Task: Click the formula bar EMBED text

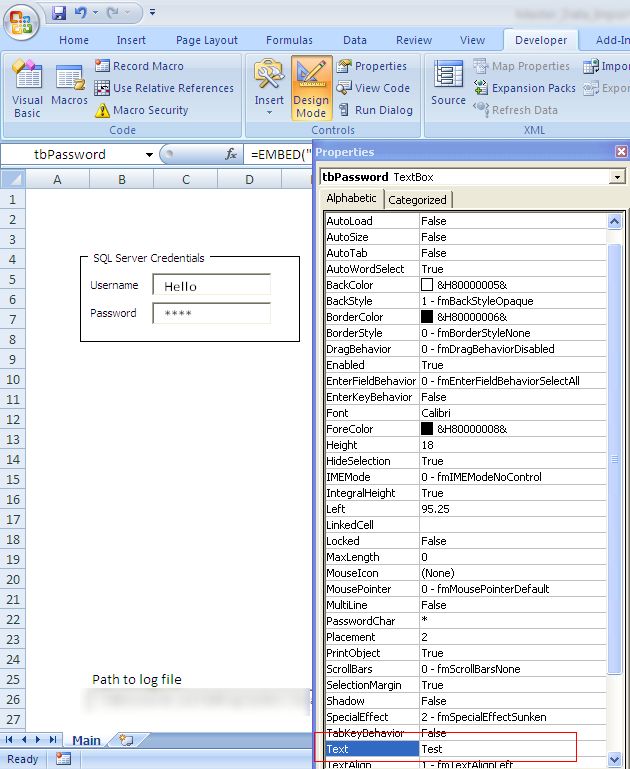Action: coord(281,154)
